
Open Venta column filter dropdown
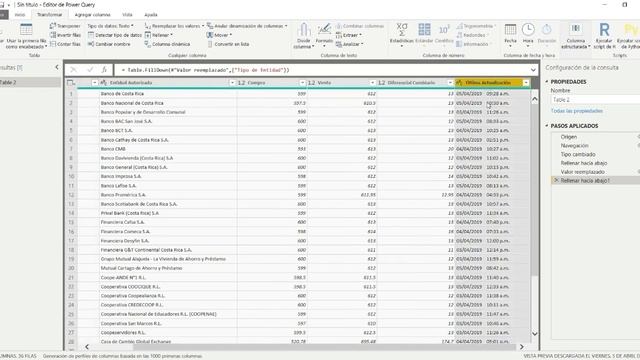tap(372, 83)
